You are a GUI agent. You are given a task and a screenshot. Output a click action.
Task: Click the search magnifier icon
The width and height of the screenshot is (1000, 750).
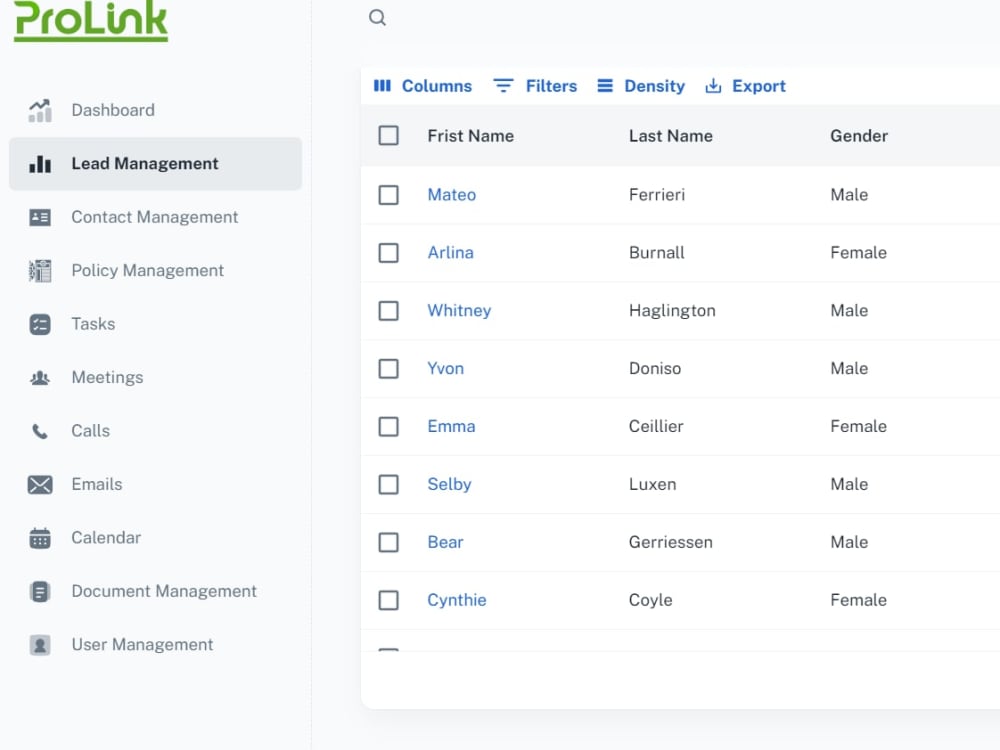pos(378,17)
